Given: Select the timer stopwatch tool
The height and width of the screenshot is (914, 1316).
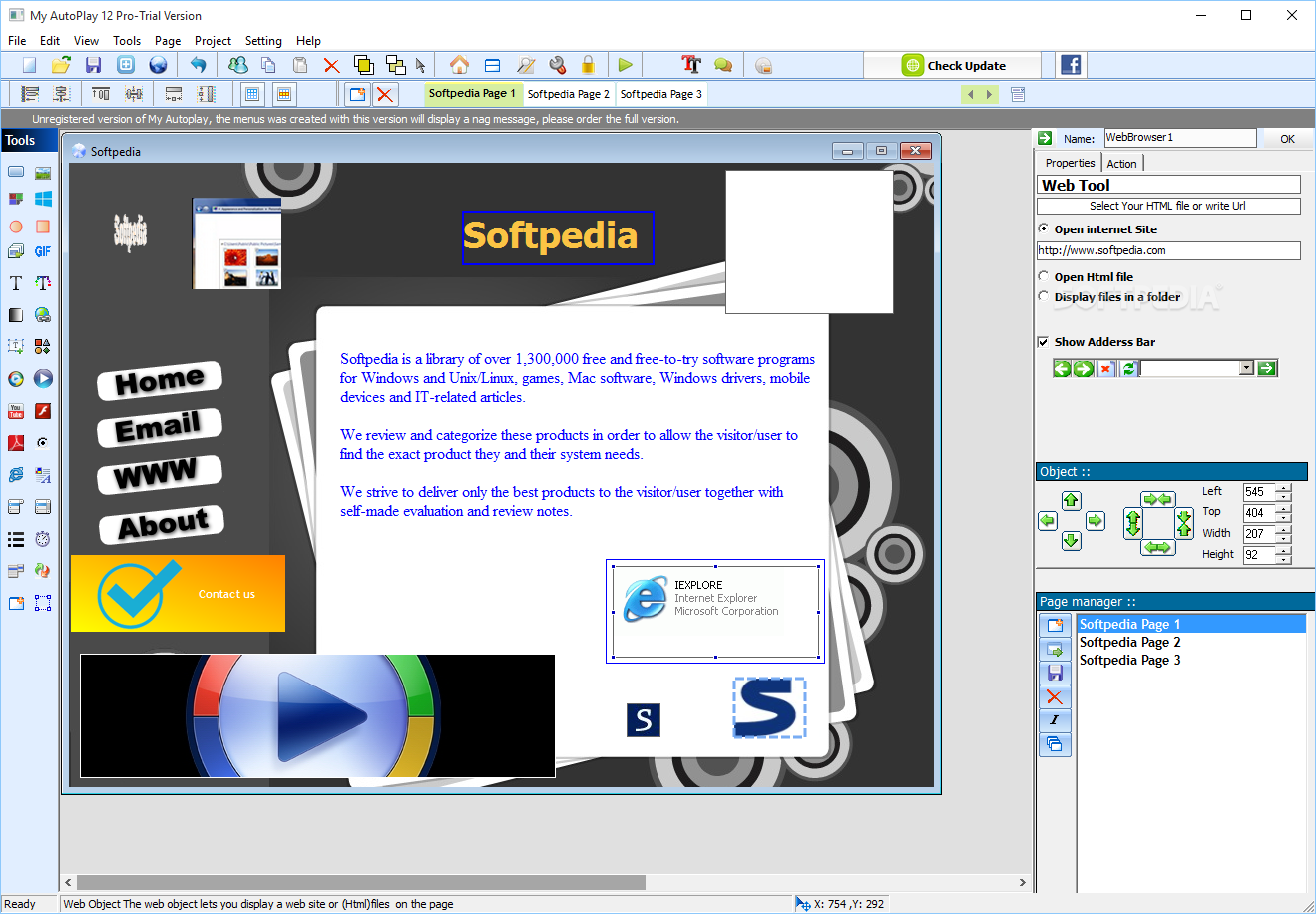Looking at the screenshot, I should pos(43,539).
